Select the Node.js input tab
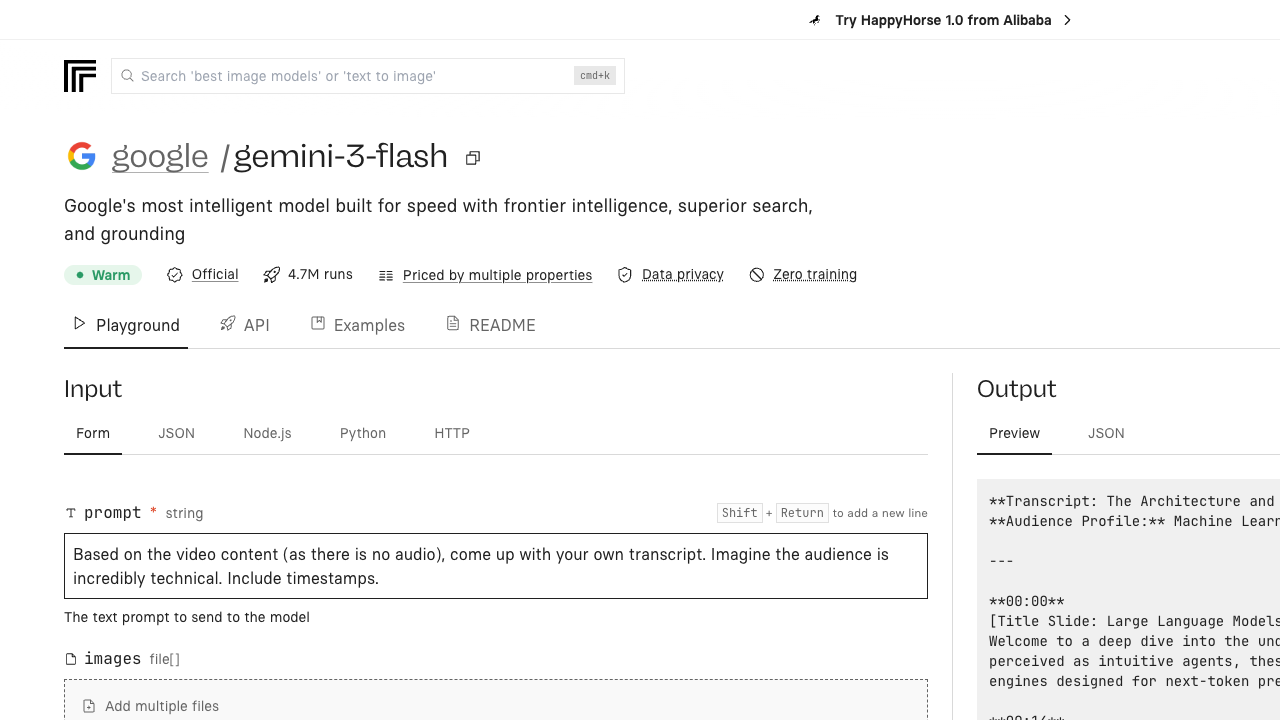 tap(267, 434)
